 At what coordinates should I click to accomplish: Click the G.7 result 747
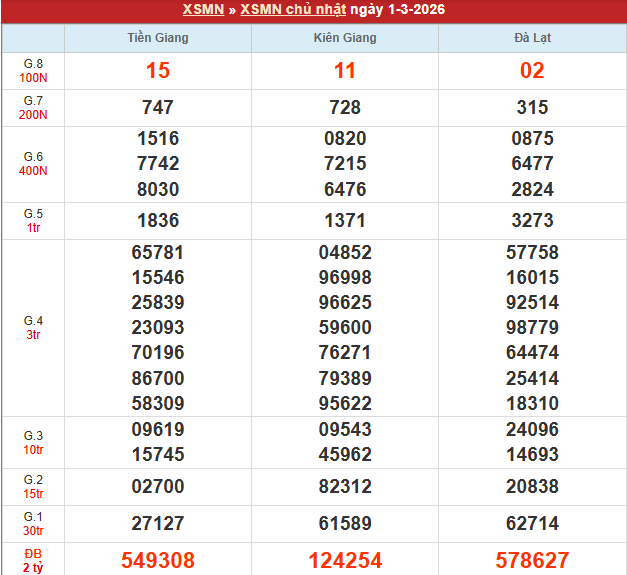point(158,108)
